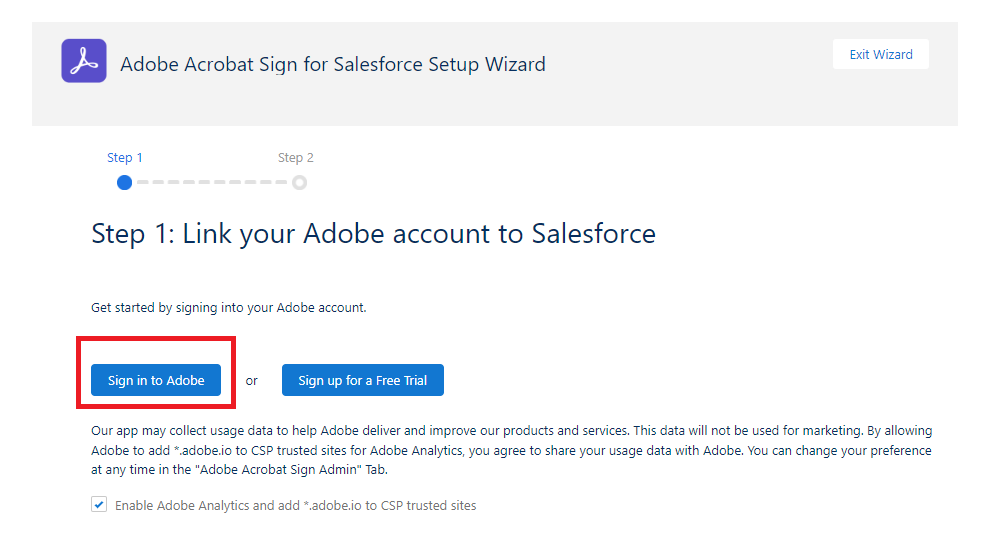984x541 pixels.
Task: Click the Step 1 Link your Adobe account heading
Action: pyautogui.click(x=373, y=234)
